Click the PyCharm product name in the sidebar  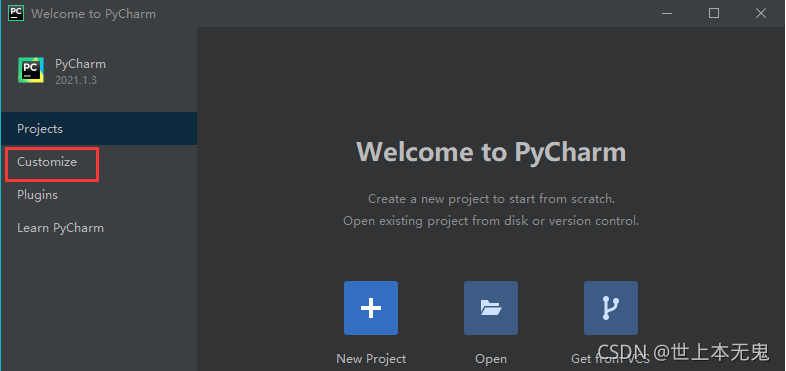[x=80, y=64]
